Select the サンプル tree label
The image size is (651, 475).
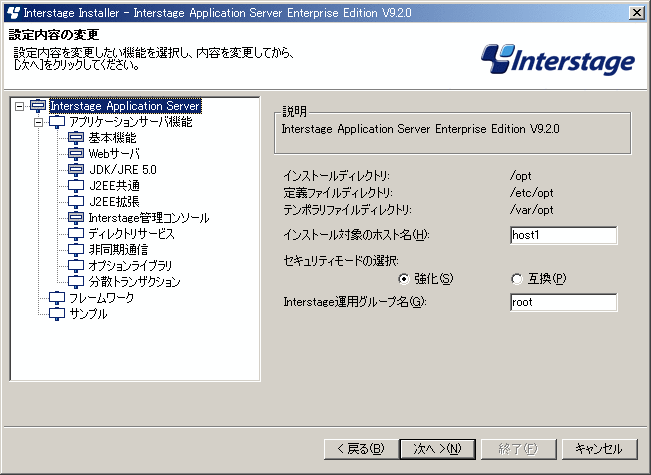[x=88, y=314]
